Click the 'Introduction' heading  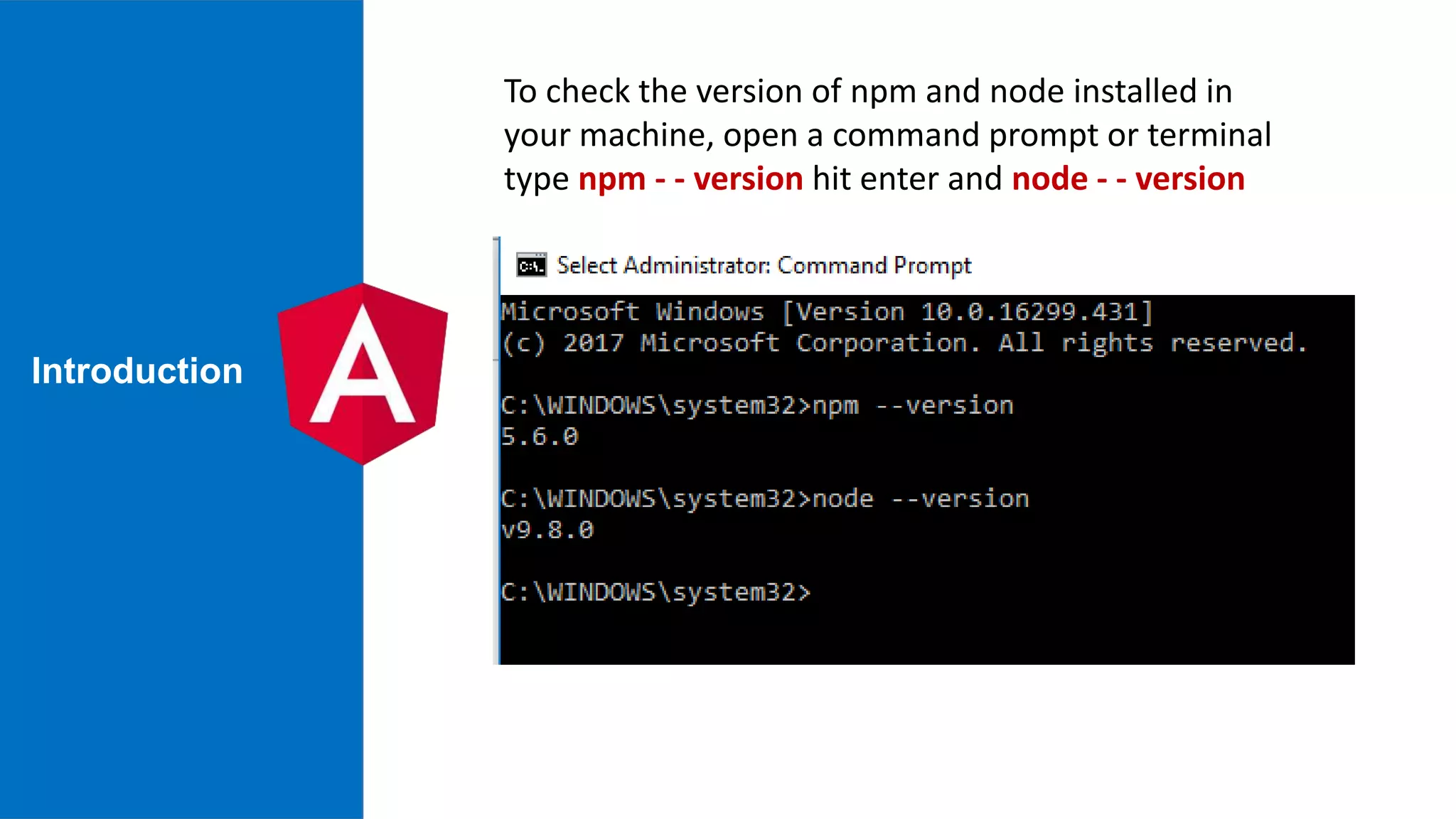pos(137,371)
